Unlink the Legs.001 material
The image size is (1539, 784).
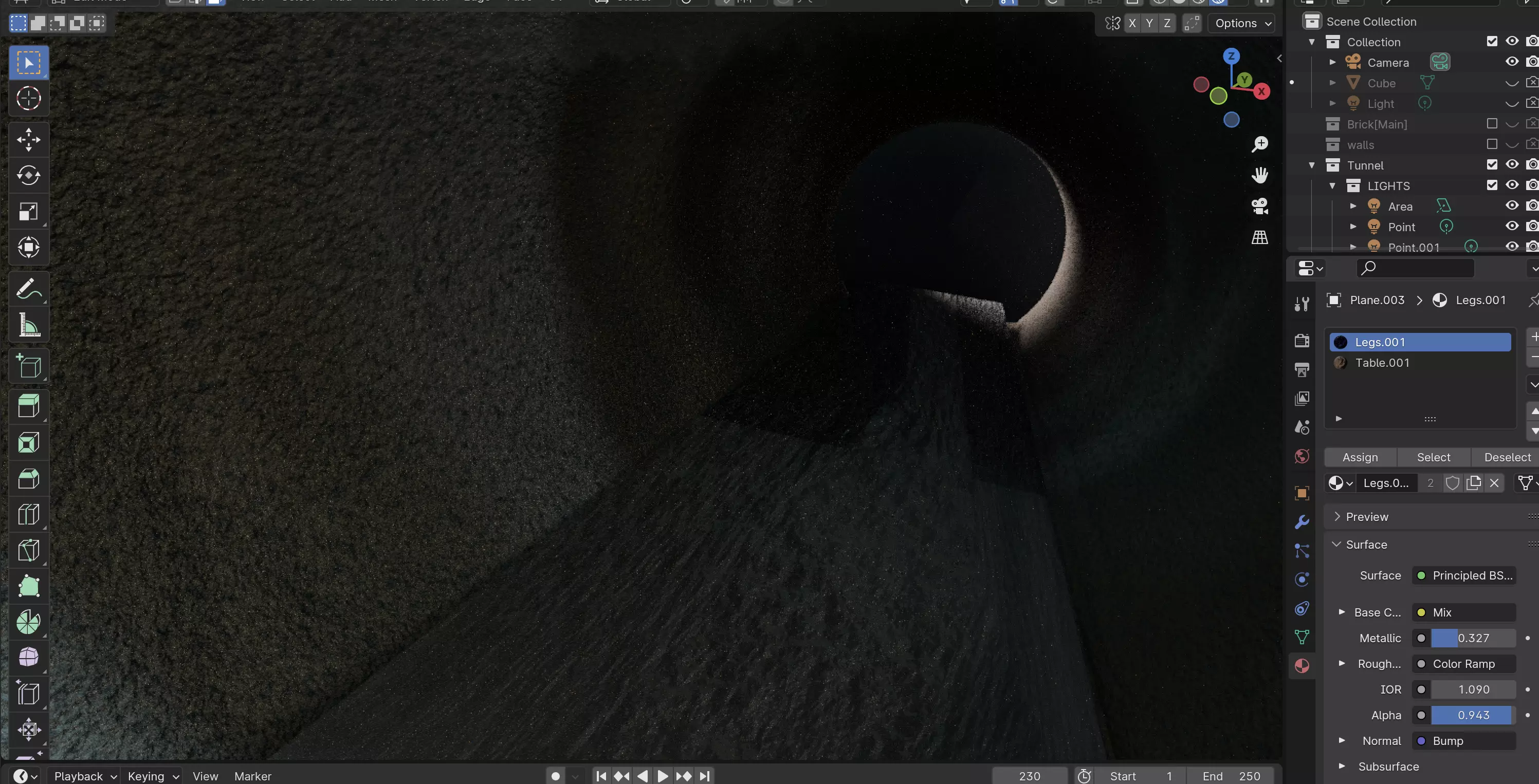click(x=1494, y=482)
